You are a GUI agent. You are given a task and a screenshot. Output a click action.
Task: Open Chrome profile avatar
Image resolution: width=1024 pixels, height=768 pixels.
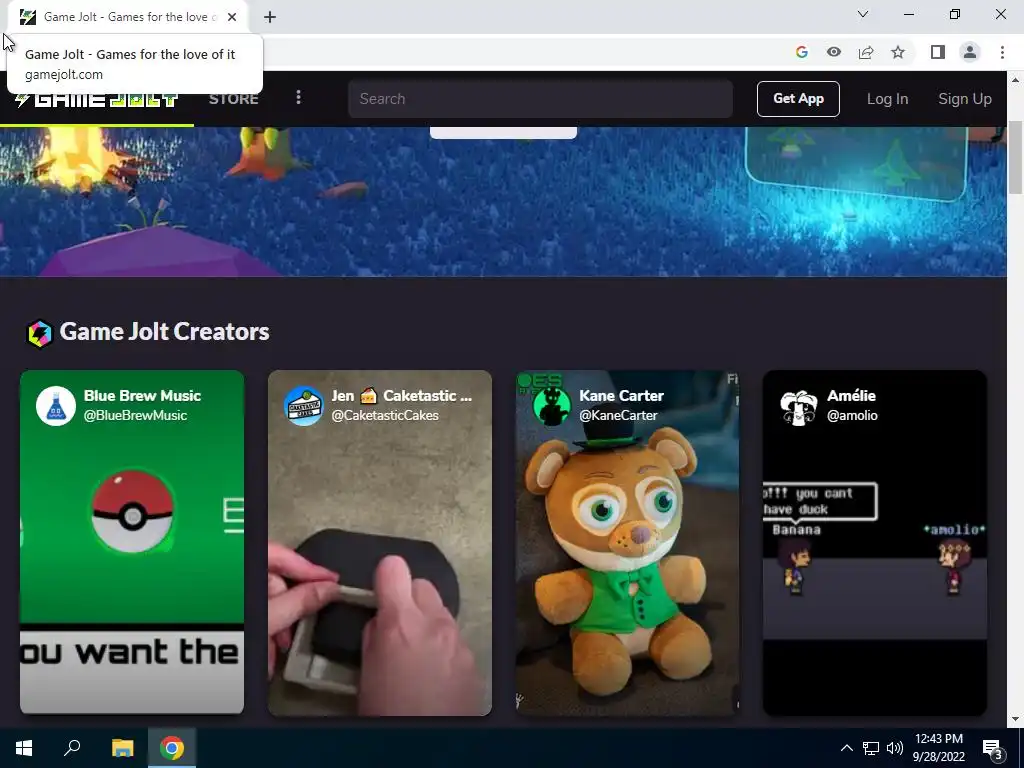pyautogui.click(x=970, y=52)
